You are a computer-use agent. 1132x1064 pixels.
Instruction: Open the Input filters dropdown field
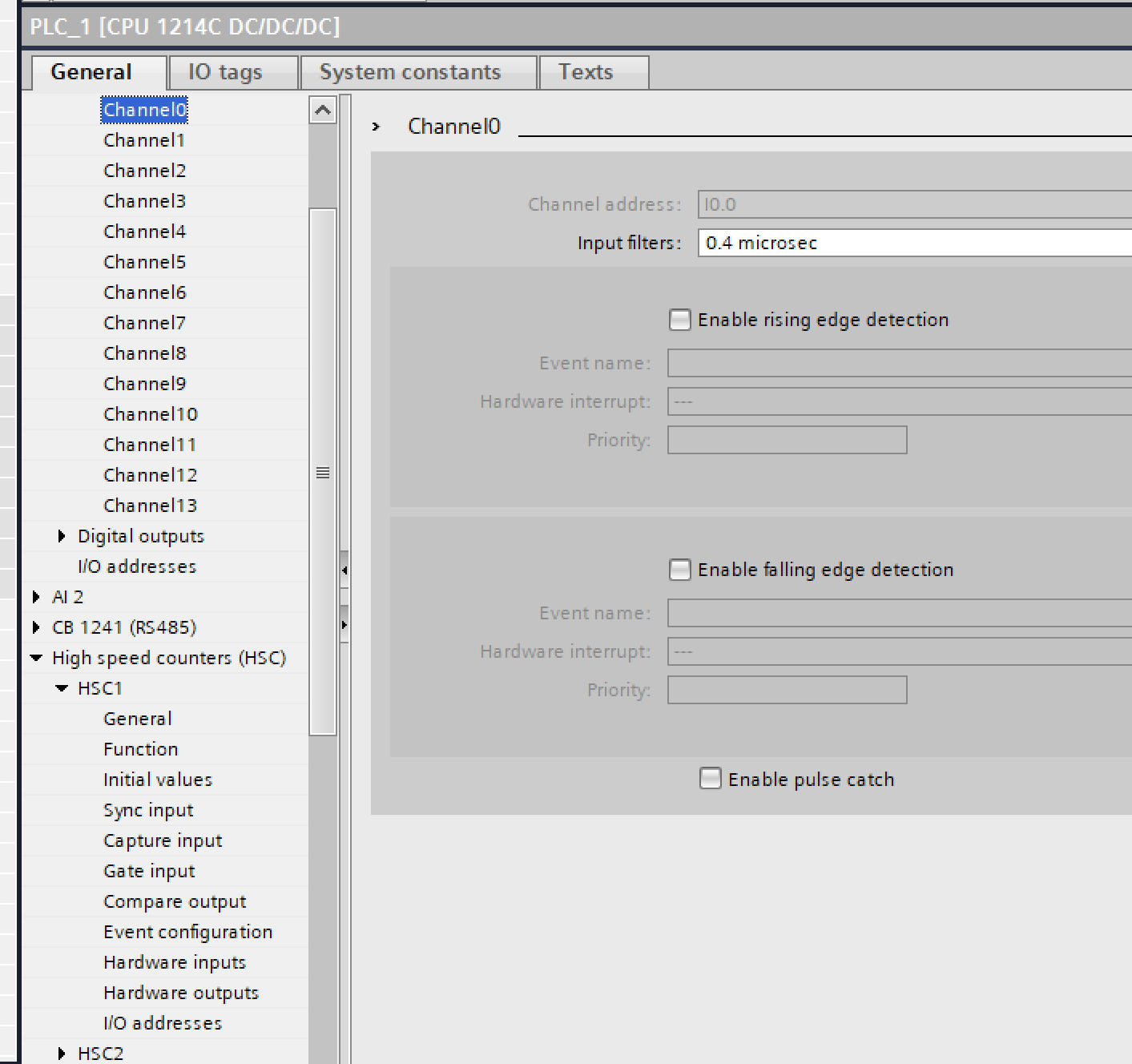click(x=913, y=243)
